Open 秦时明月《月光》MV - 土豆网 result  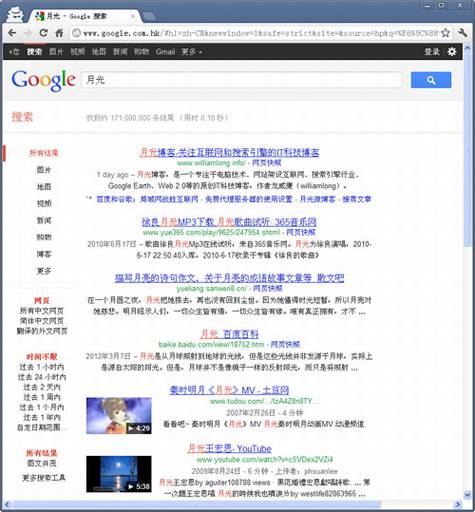229,390
